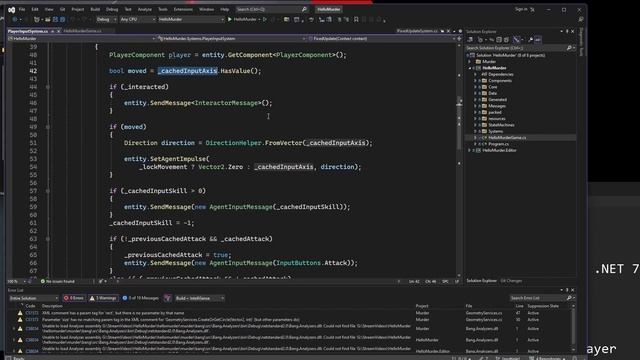
Task: Collapse the code block at line 44
Action: tap(48, 87)
